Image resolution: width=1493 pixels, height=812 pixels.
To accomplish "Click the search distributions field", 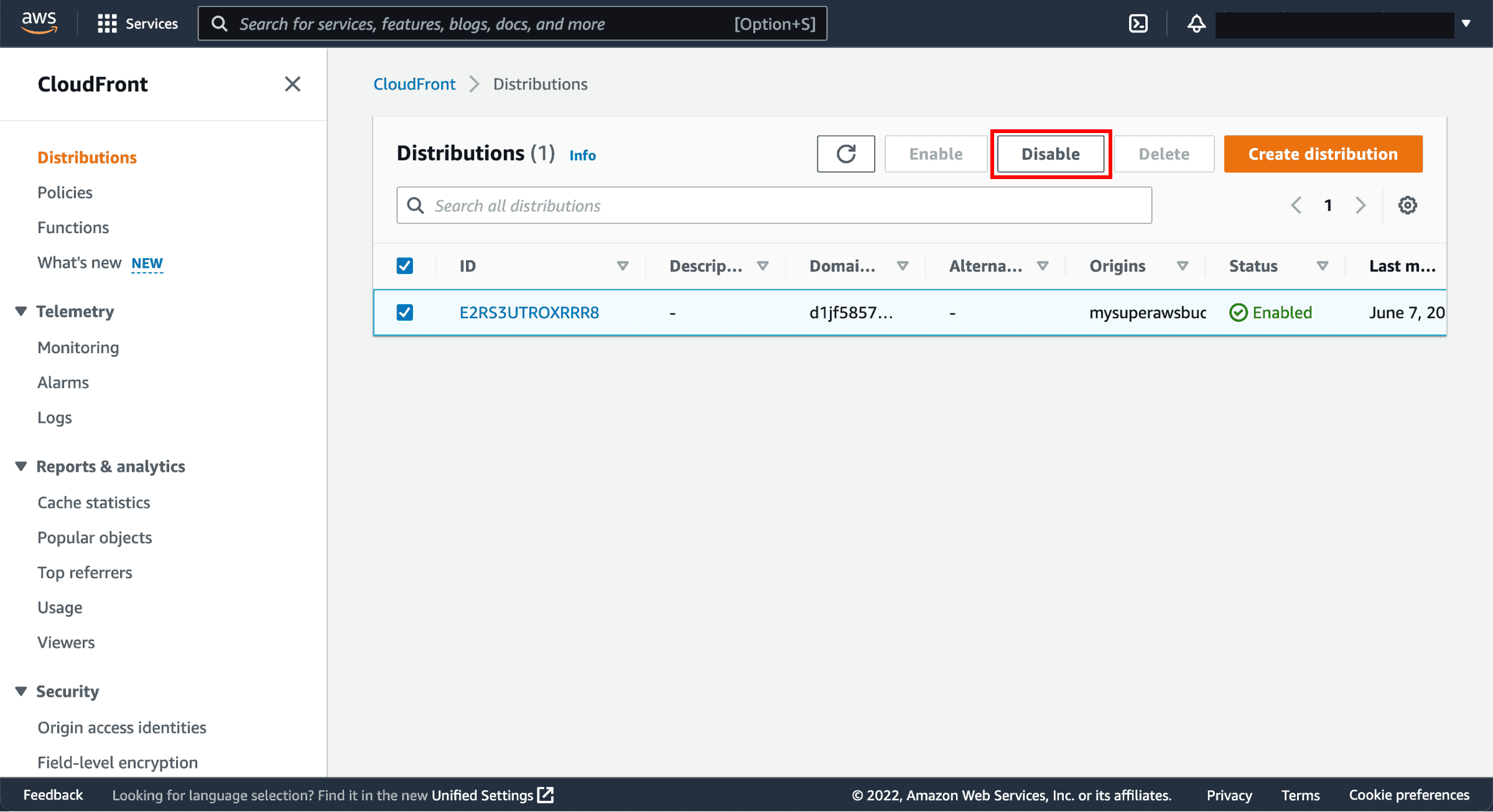I will pos(774,205).
